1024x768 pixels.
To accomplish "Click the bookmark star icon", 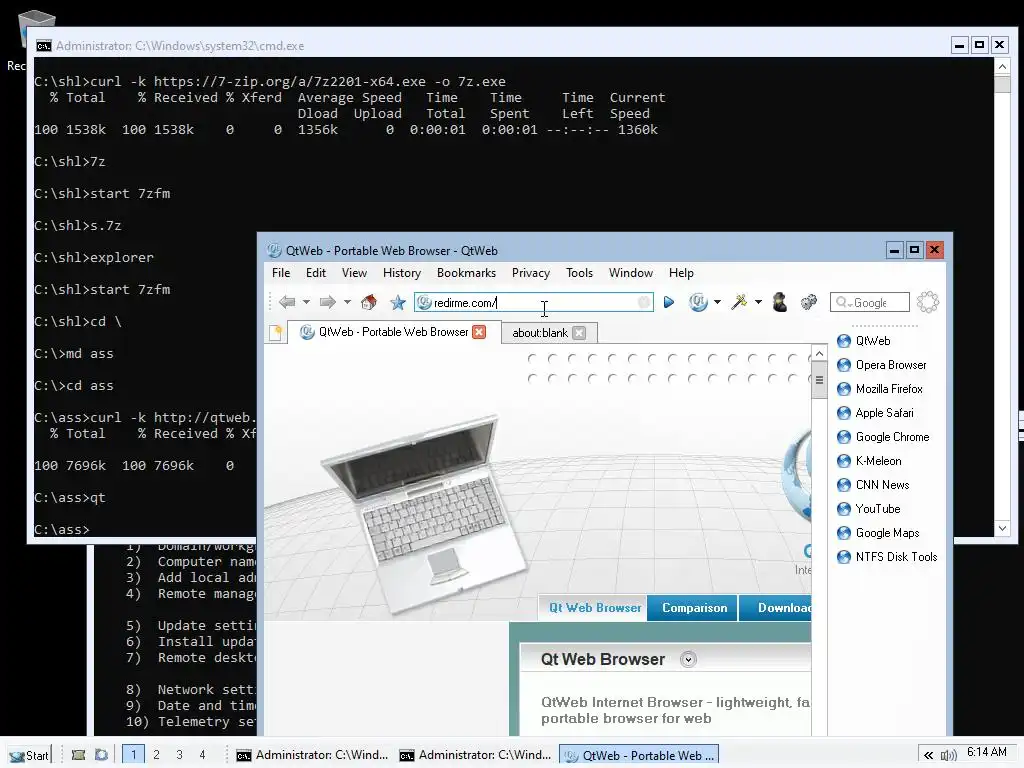I will 398,302.
